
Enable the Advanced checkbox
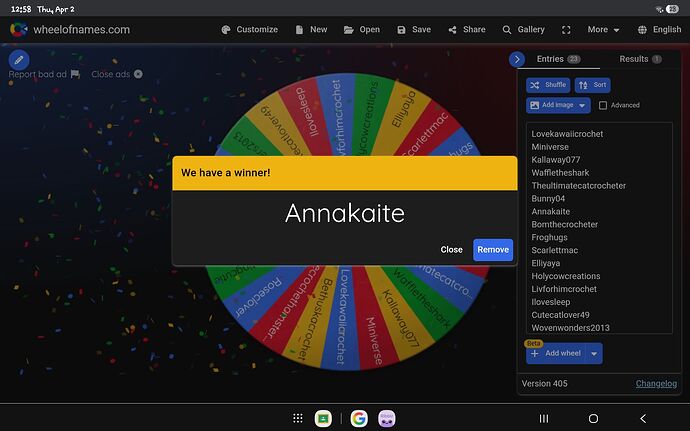pos(603,105)
